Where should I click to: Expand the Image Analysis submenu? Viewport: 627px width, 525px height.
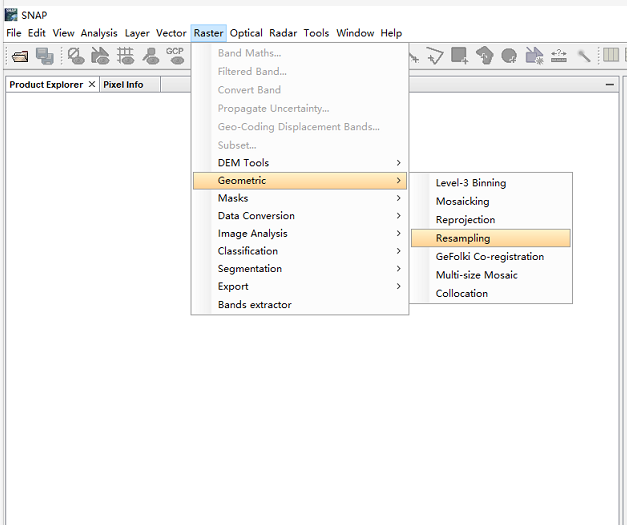[300, 234]
